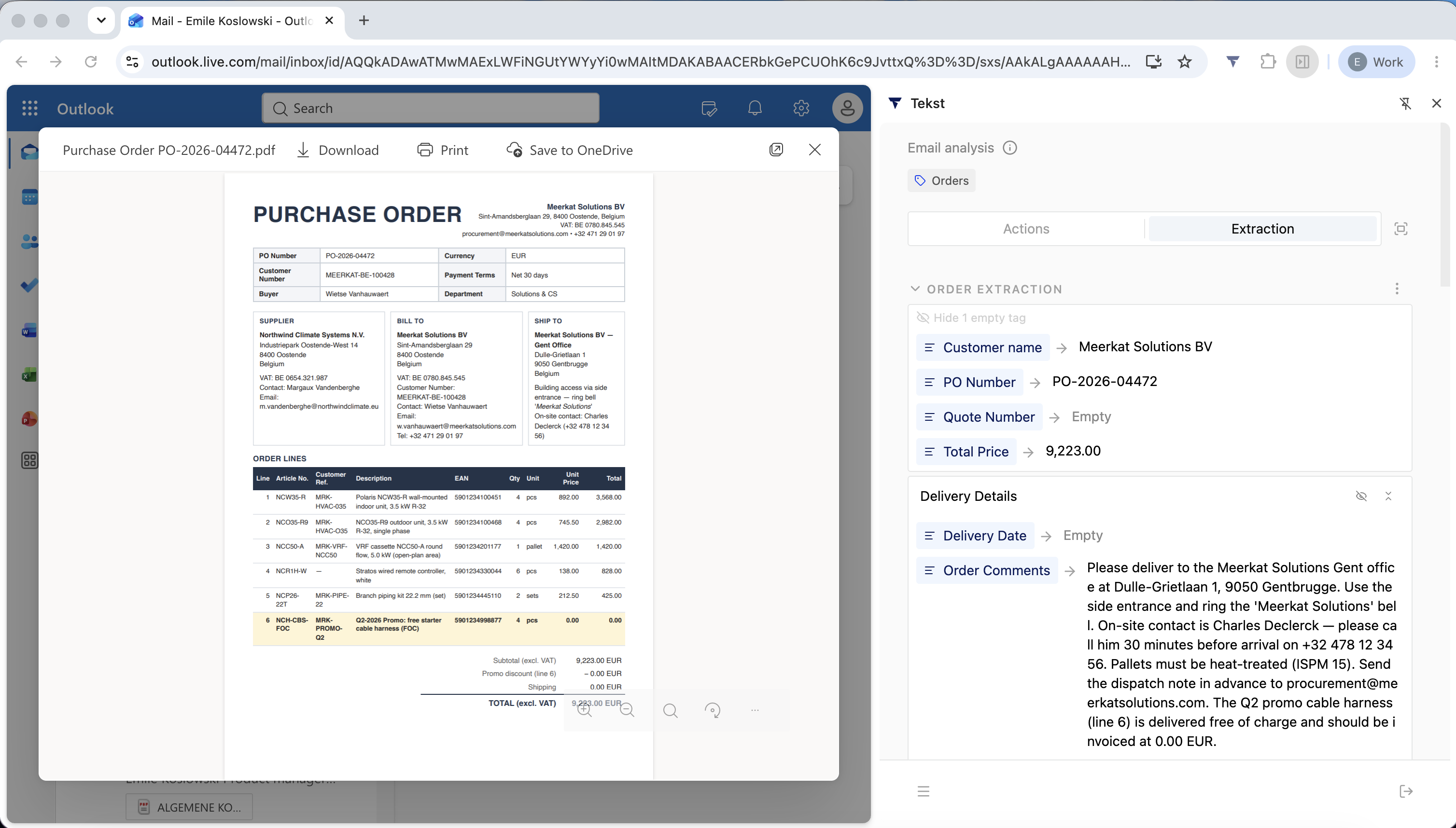Click the Outlook Search box

point(430,108)
